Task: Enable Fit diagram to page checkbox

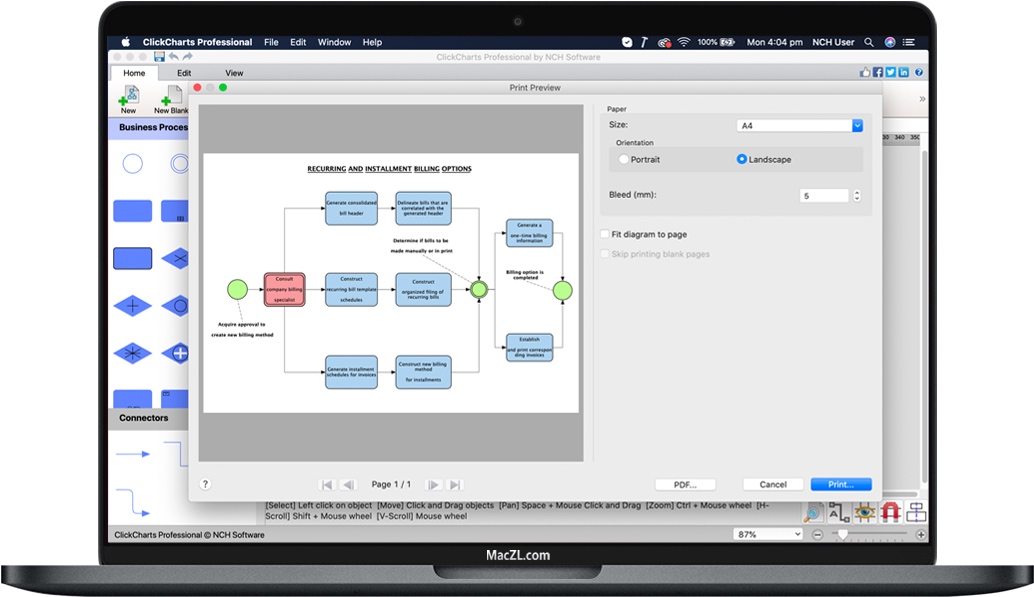Action: click(604, 234)
